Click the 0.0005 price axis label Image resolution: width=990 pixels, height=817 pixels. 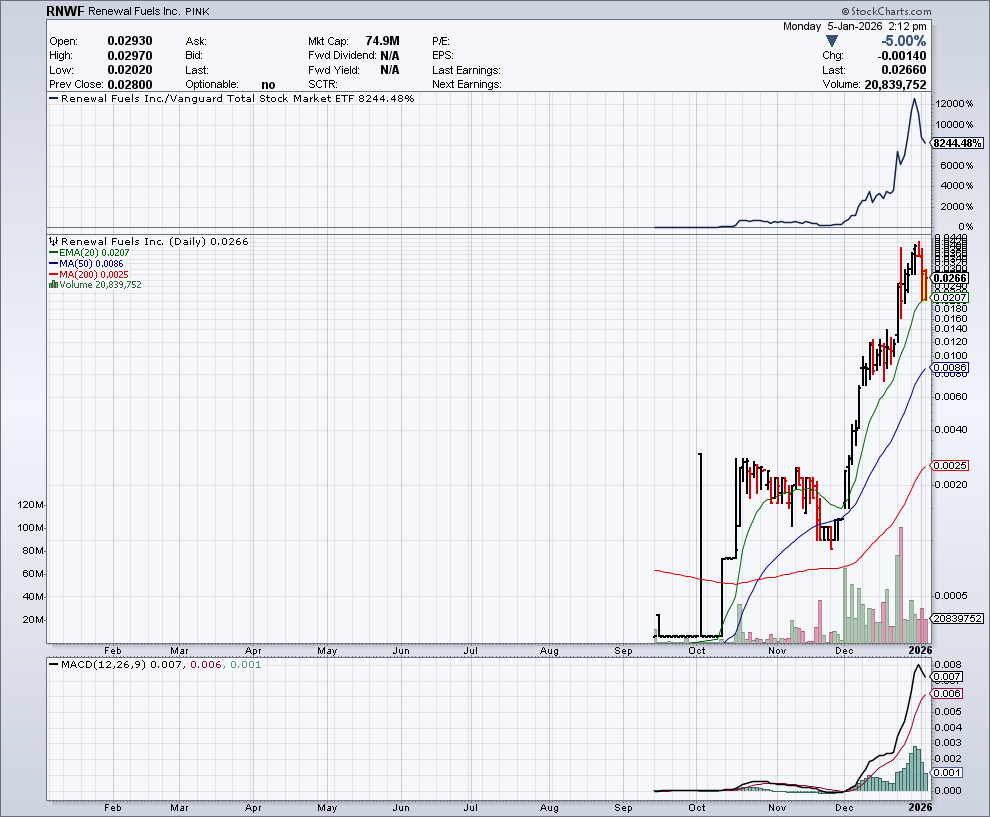(951, 595)
